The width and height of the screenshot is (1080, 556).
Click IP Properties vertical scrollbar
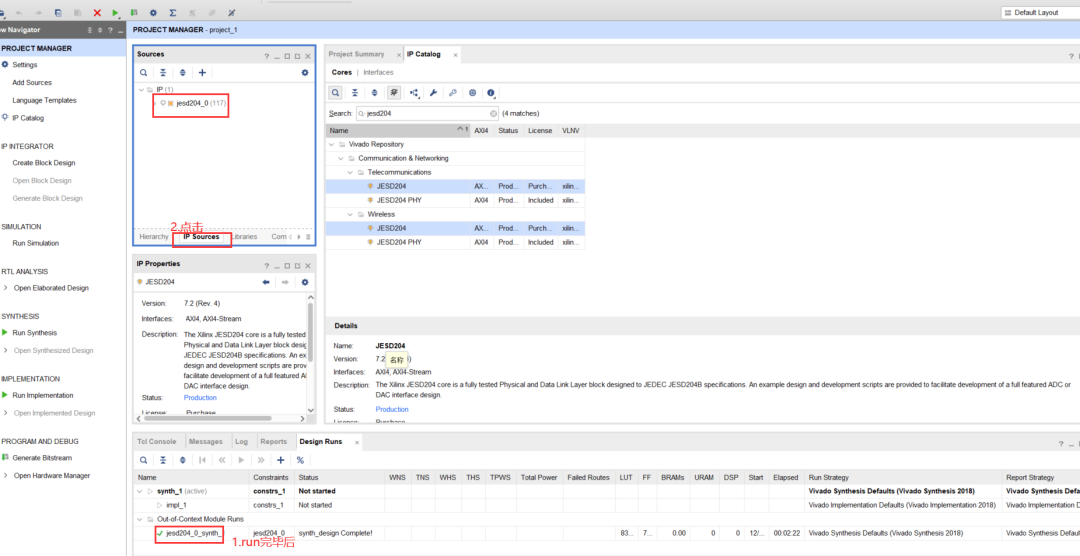(311, 331)
